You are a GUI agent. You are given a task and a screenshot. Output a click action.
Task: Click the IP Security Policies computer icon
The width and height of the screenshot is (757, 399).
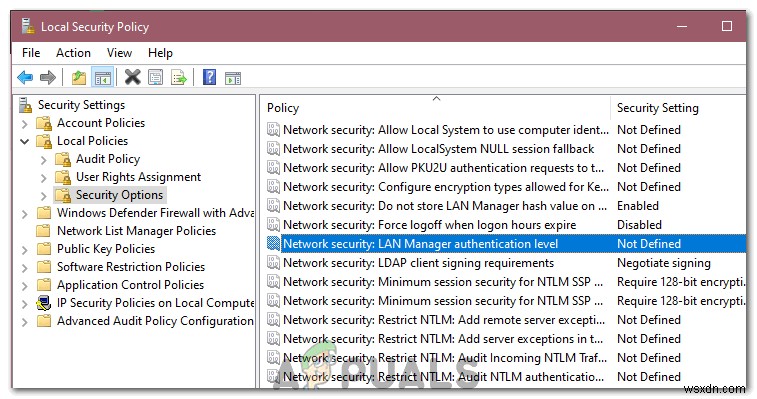[43, 303]
